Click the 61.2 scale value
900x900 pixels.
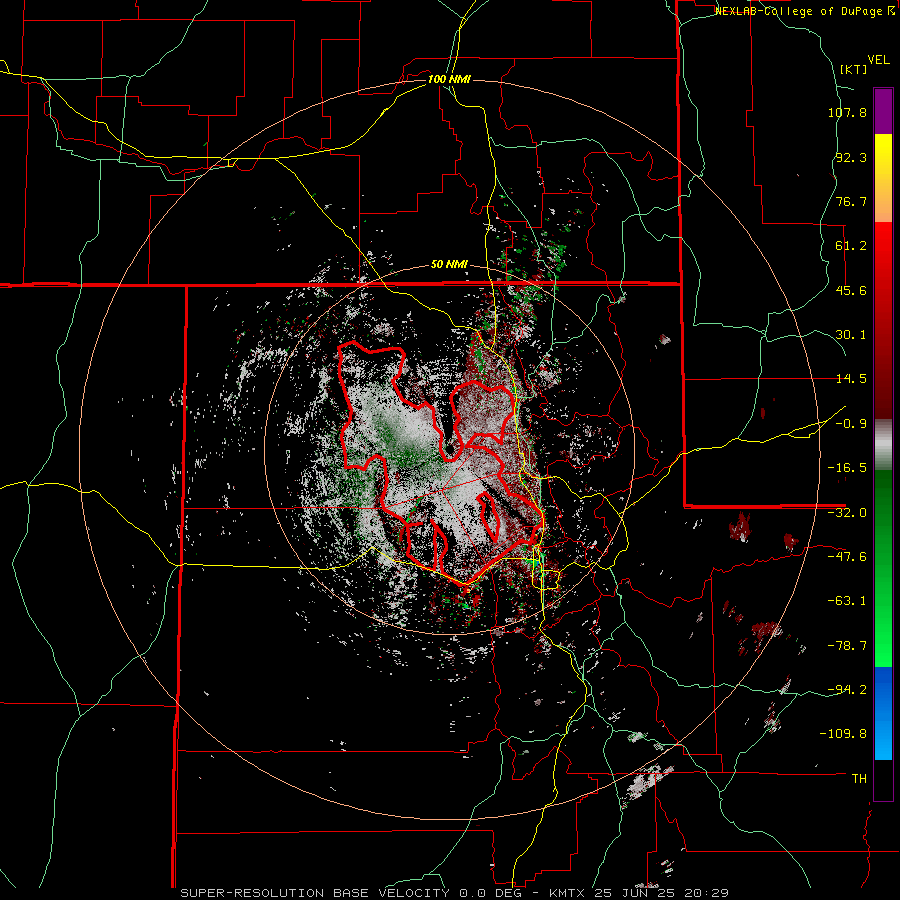851,246
